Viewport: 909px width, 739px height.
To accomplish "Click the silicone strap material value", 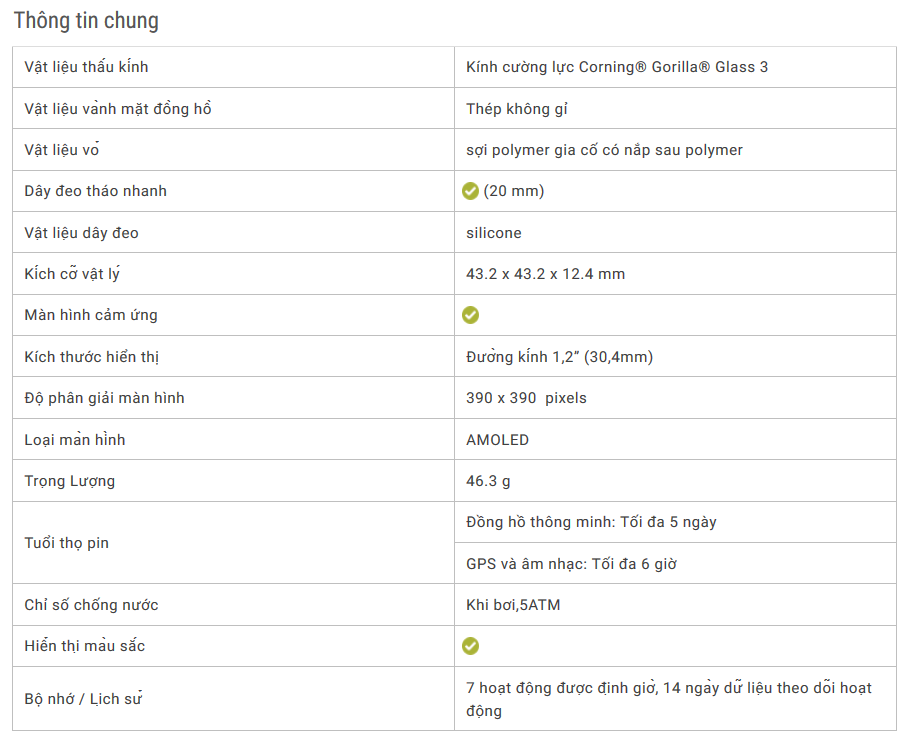I will pyautogui.click(x=494, y=233).
